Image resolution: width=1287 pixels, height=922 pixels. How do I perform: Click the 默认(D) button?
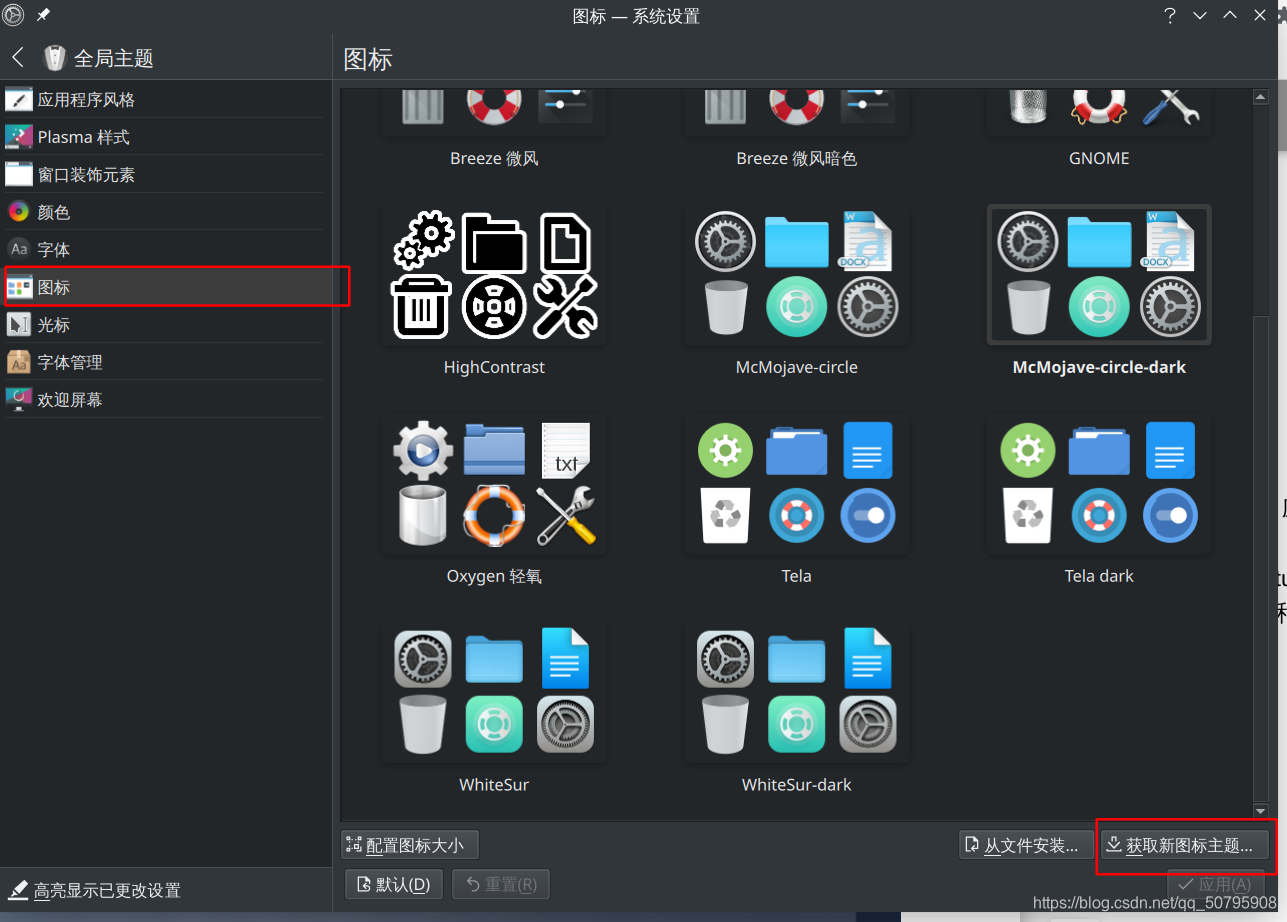[x=394, y=884]
